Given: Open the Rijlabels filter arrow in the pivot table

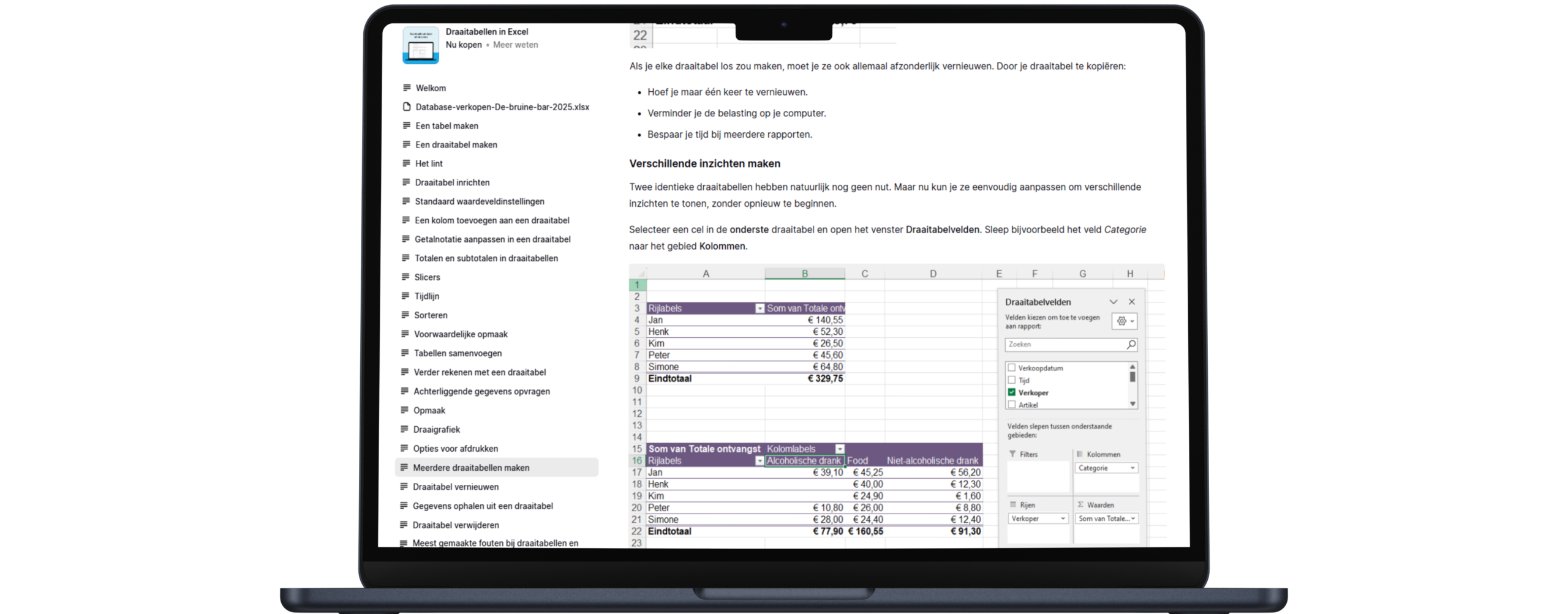Looking at the screenshot, I should pos(759,308).
